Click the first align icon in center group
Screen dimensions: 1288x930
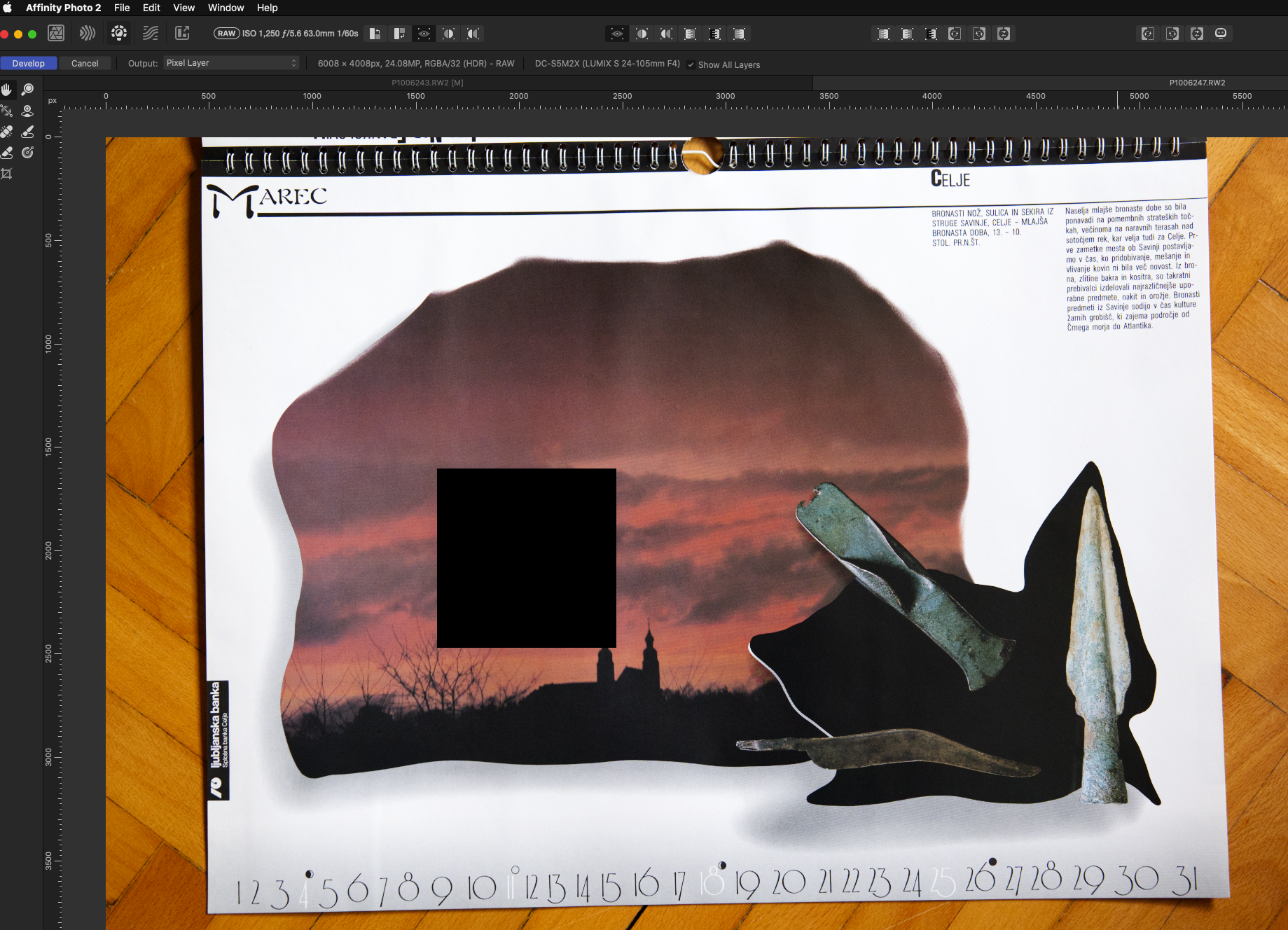click(x=690, y=34)
